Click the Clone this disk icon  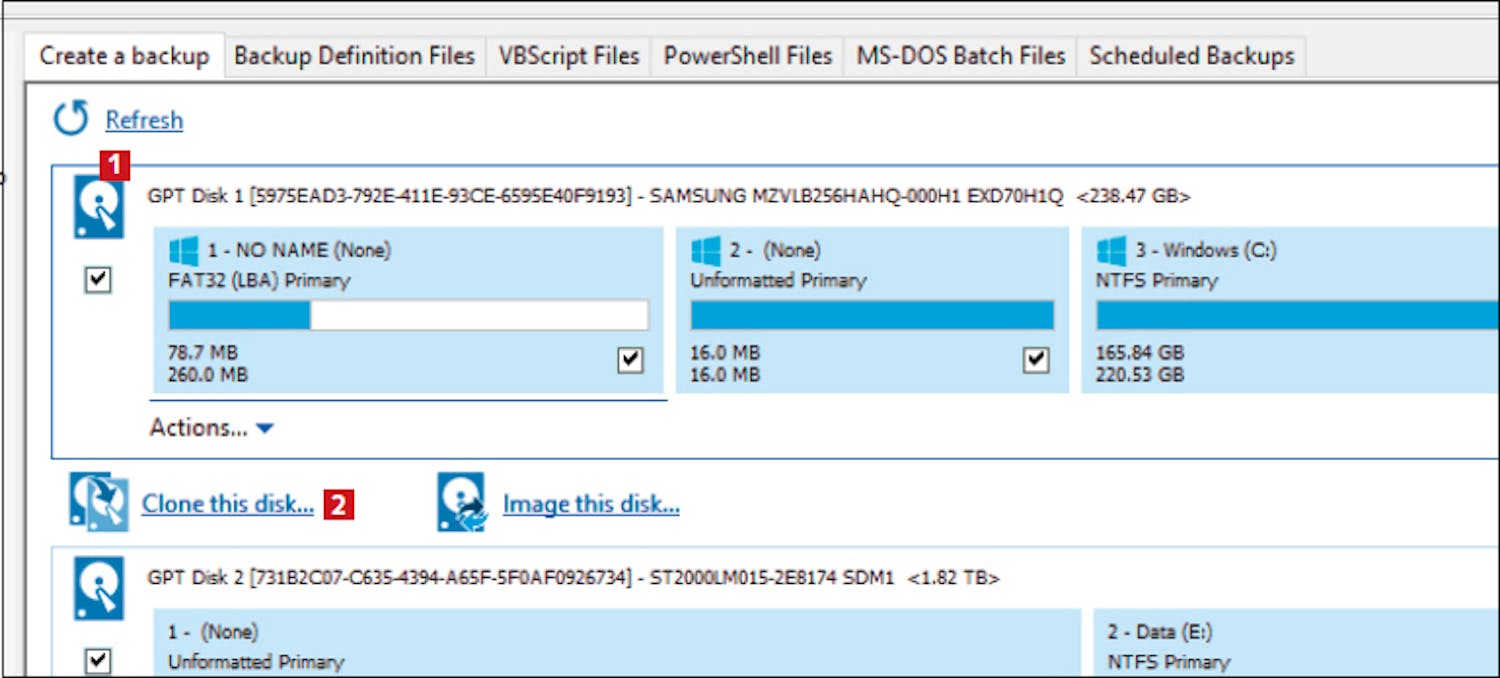[x=98, y=502]
